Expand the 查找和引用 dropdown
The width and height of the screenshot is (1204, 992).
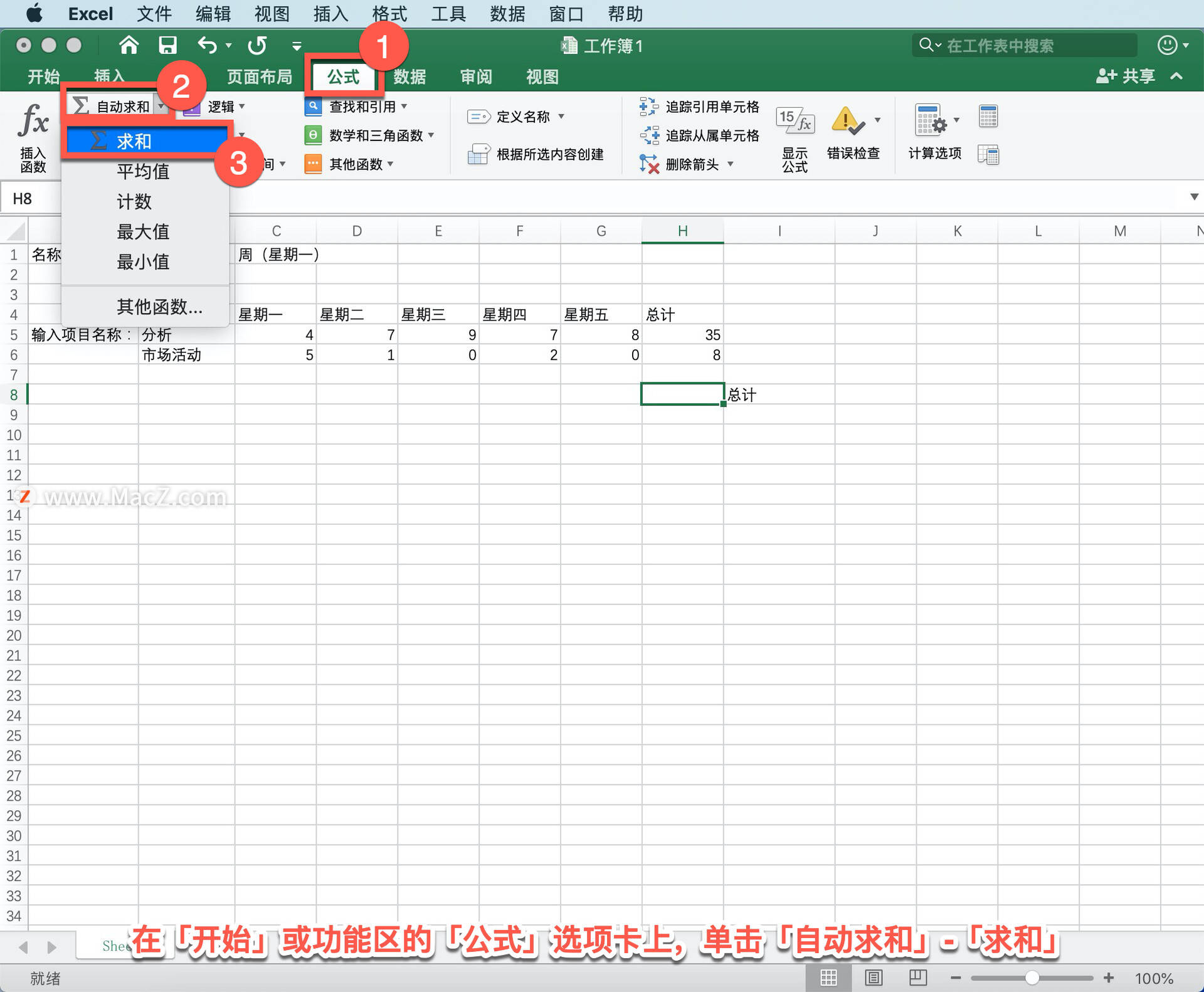(404, 107)
